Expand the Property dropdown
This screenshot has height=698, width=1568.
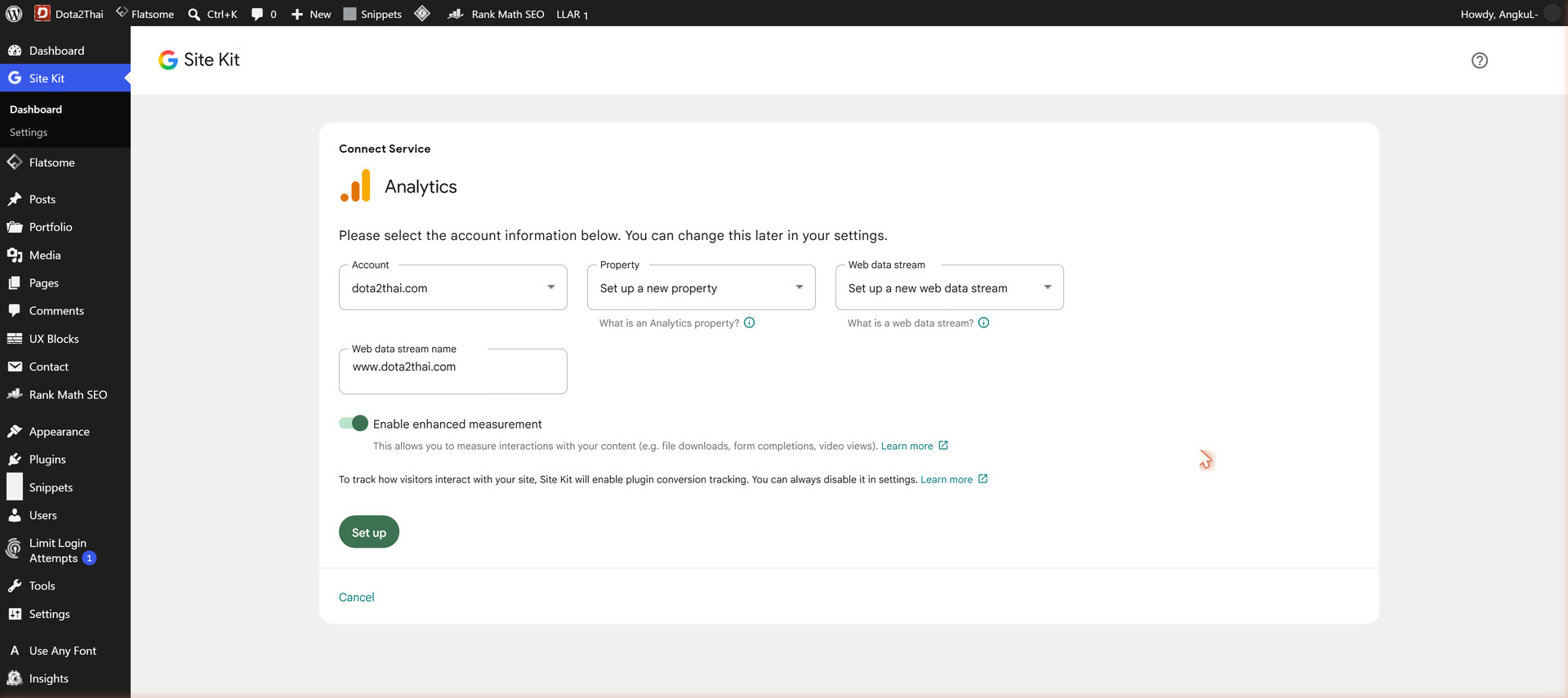click(x=702, y=287)
